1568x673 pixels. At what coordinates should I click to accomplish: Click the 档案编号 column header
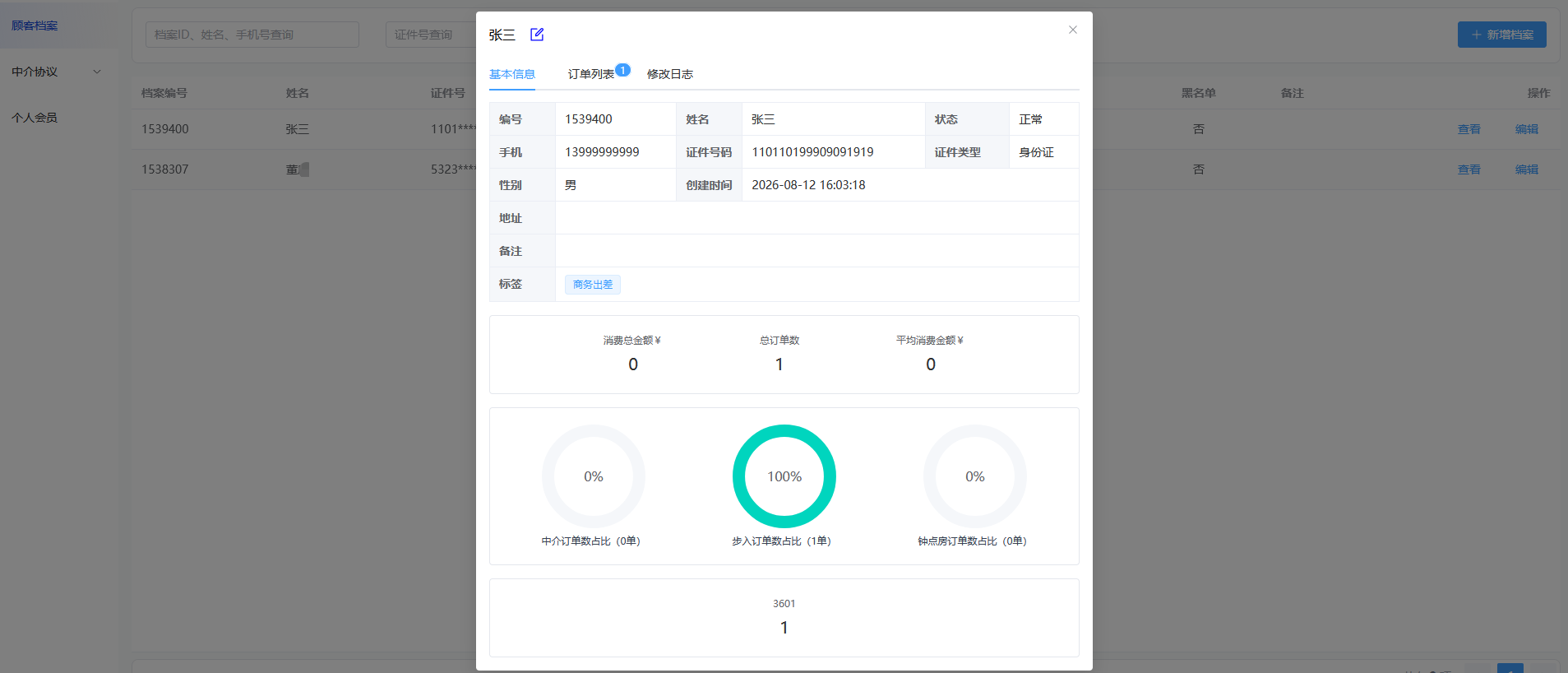pyautogui.click(x=164, y=93)
